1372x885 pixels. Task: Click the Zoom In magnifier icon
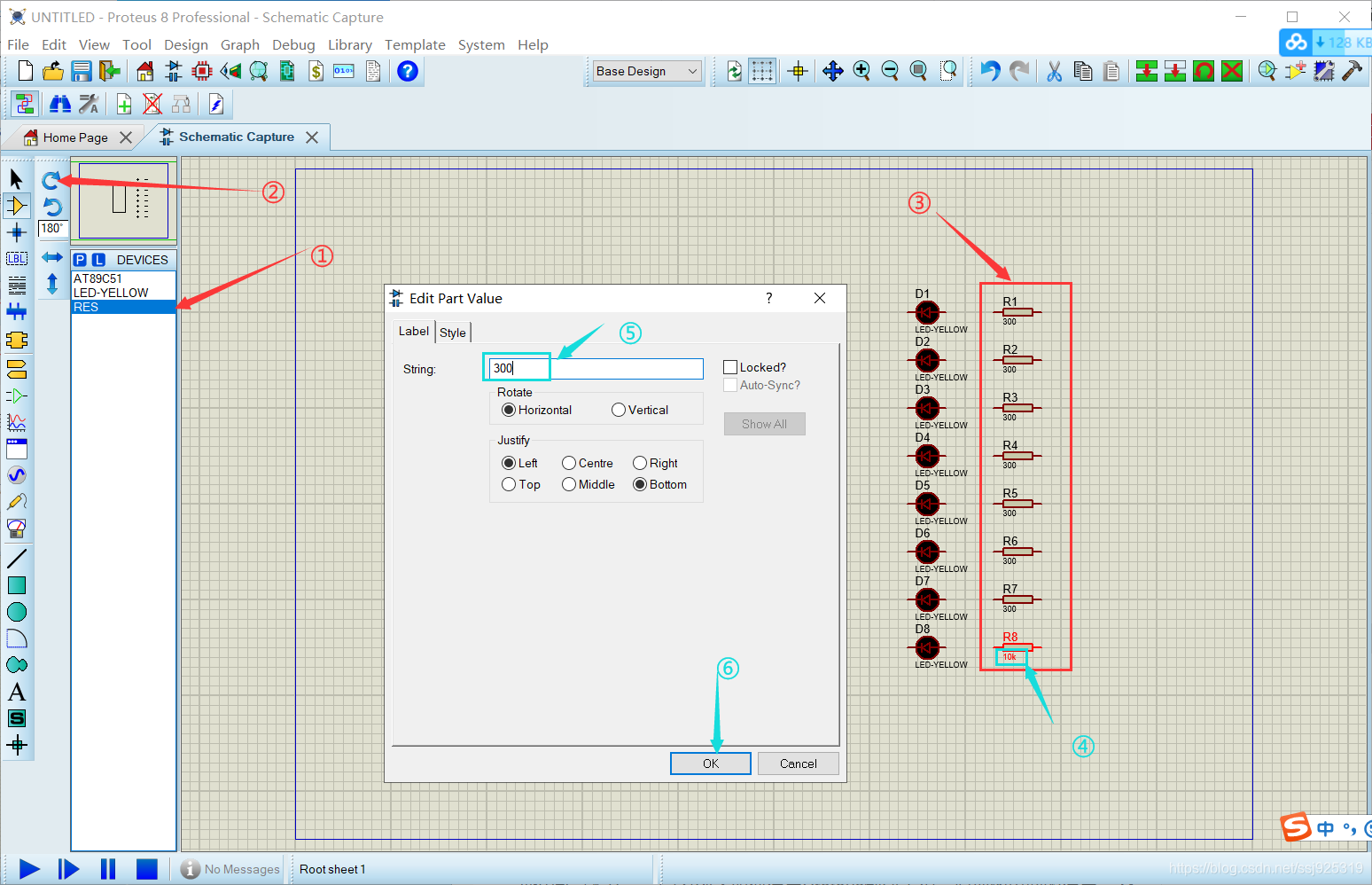tap(861, 71)
